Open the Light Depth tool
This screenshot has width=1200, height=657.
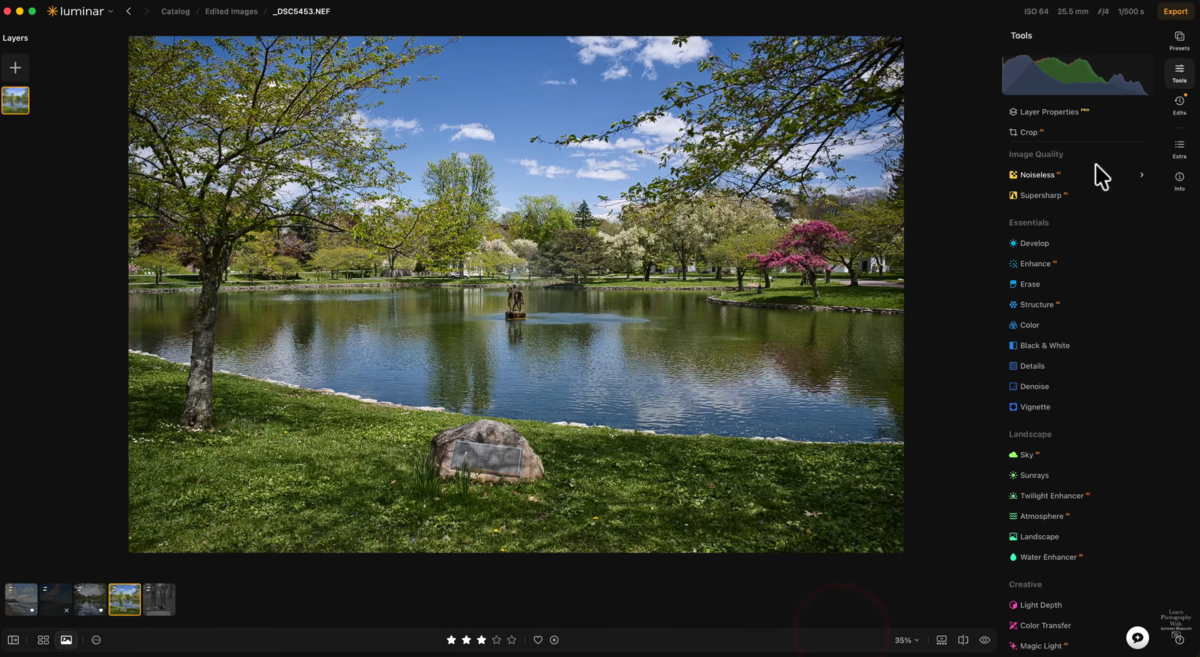tap(1035, 605)
